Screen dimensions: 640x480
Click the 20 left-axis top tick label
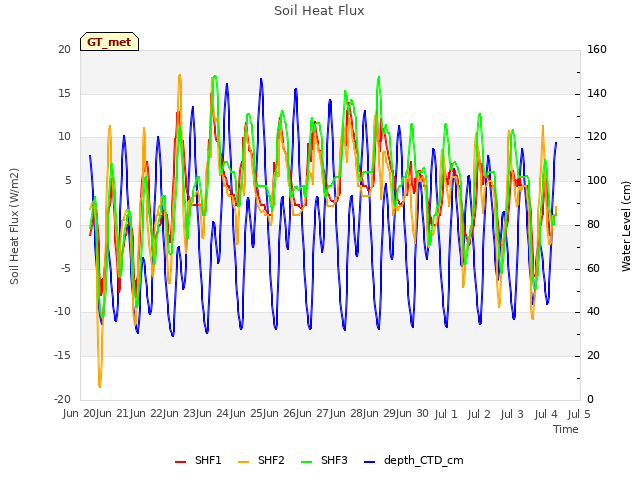64,49
